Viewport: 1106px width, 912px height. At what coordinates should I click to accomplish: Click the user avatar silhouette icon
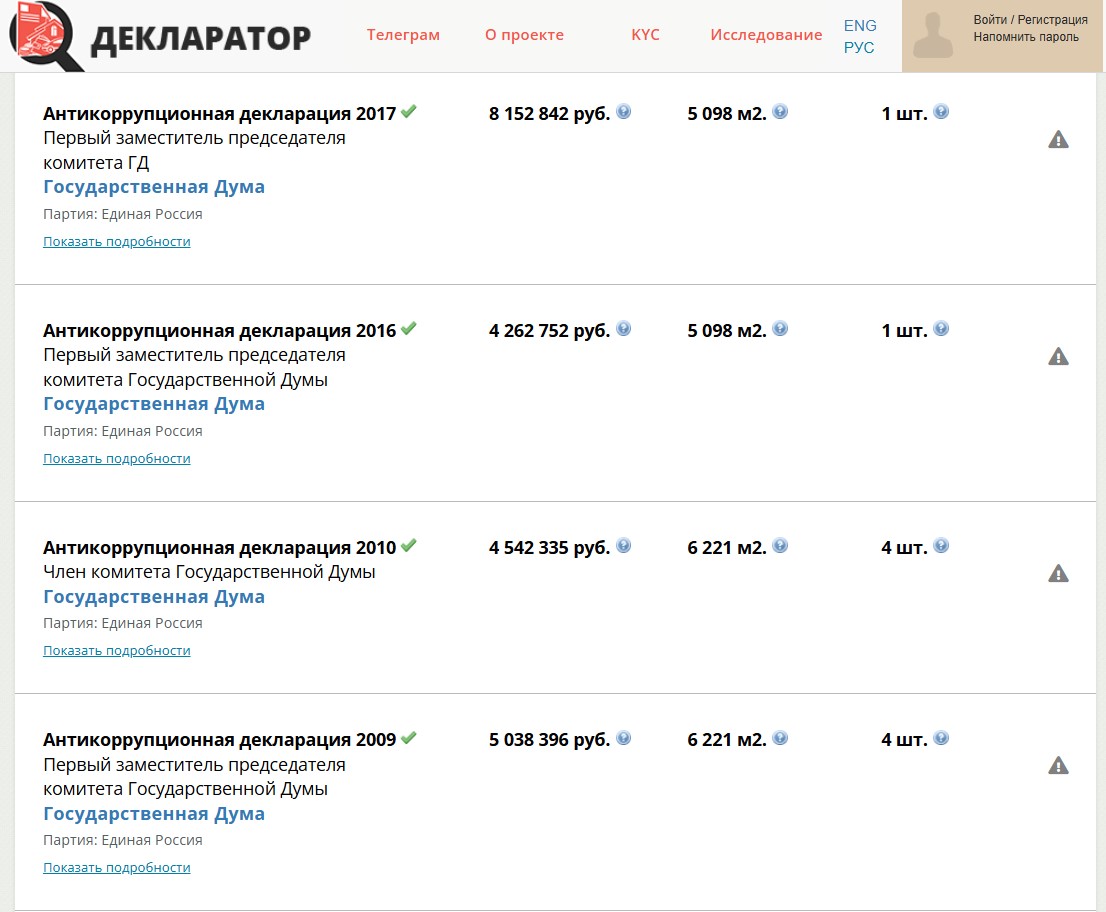coord(933,36)
